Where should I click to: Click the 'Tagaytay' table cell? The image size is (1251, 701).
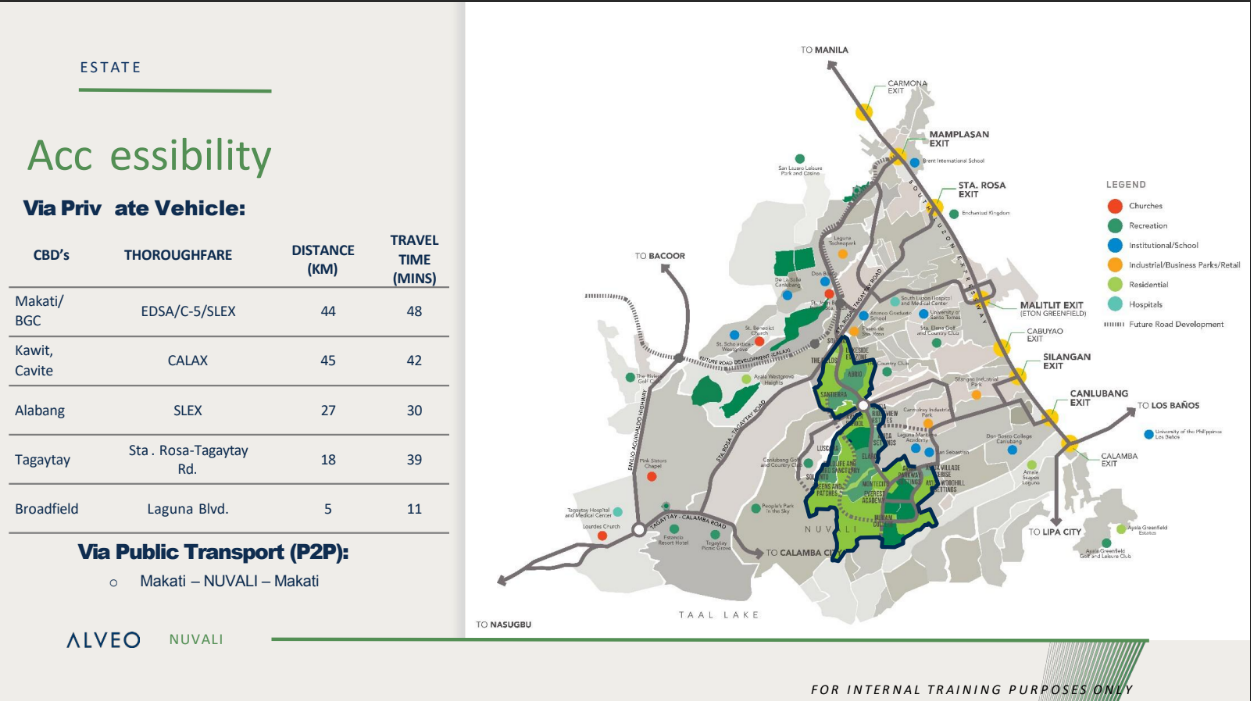tap(42, 460)
